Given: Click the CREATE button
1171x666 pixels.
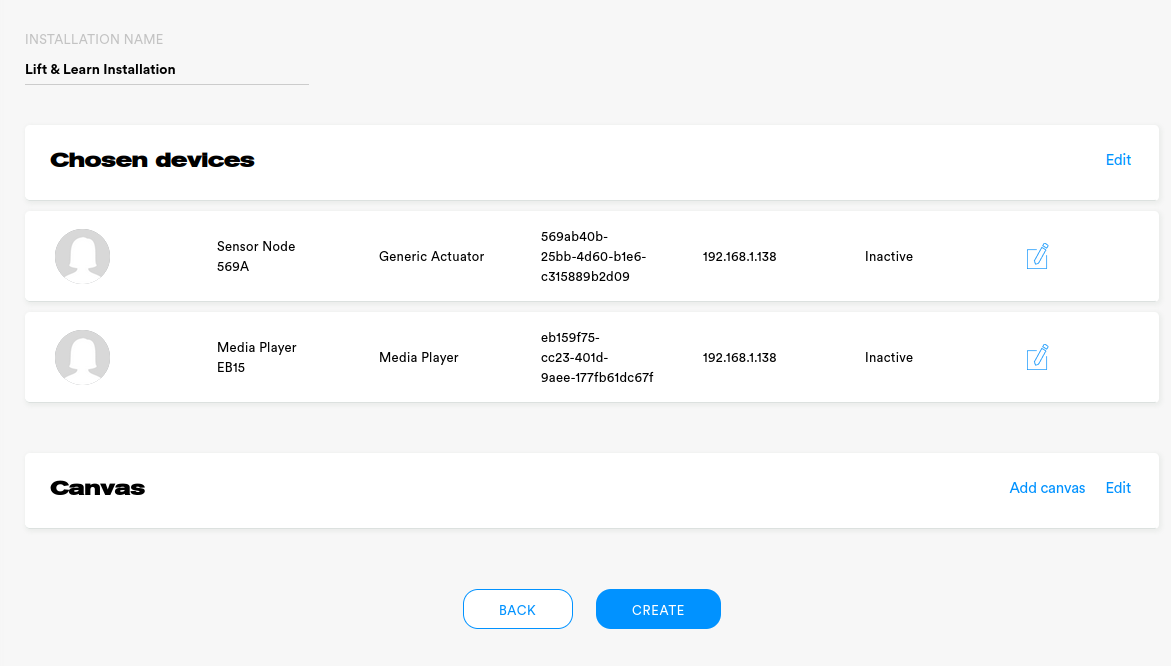Looking at the screenshot, I should pyautogui.click(x=658, y=609).
